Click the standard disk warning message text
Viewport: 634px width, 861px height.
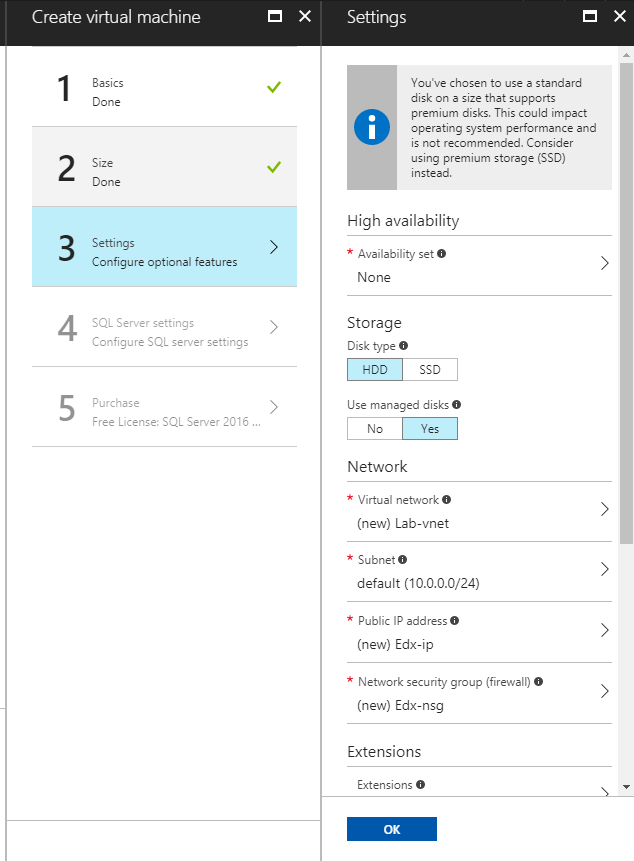(503, 127)
